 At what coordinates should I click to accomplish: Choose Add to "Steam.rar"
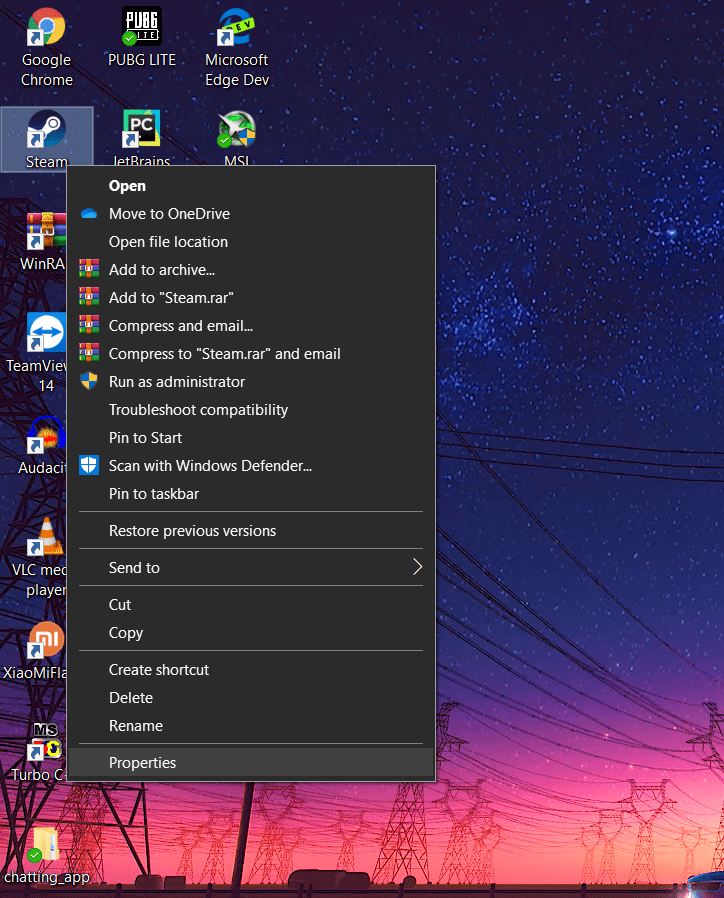click(251, 298)
